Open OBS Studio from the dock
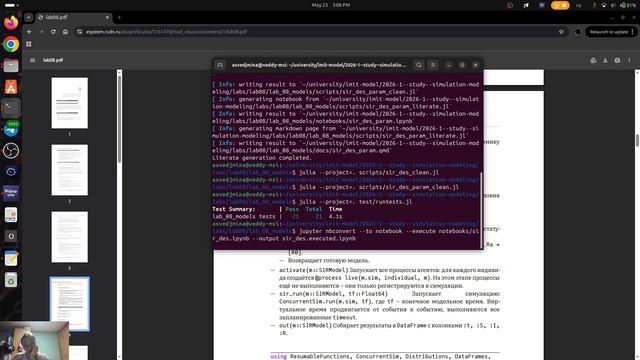The height and width of the screenshot is (360, 640). click(11, 151)
